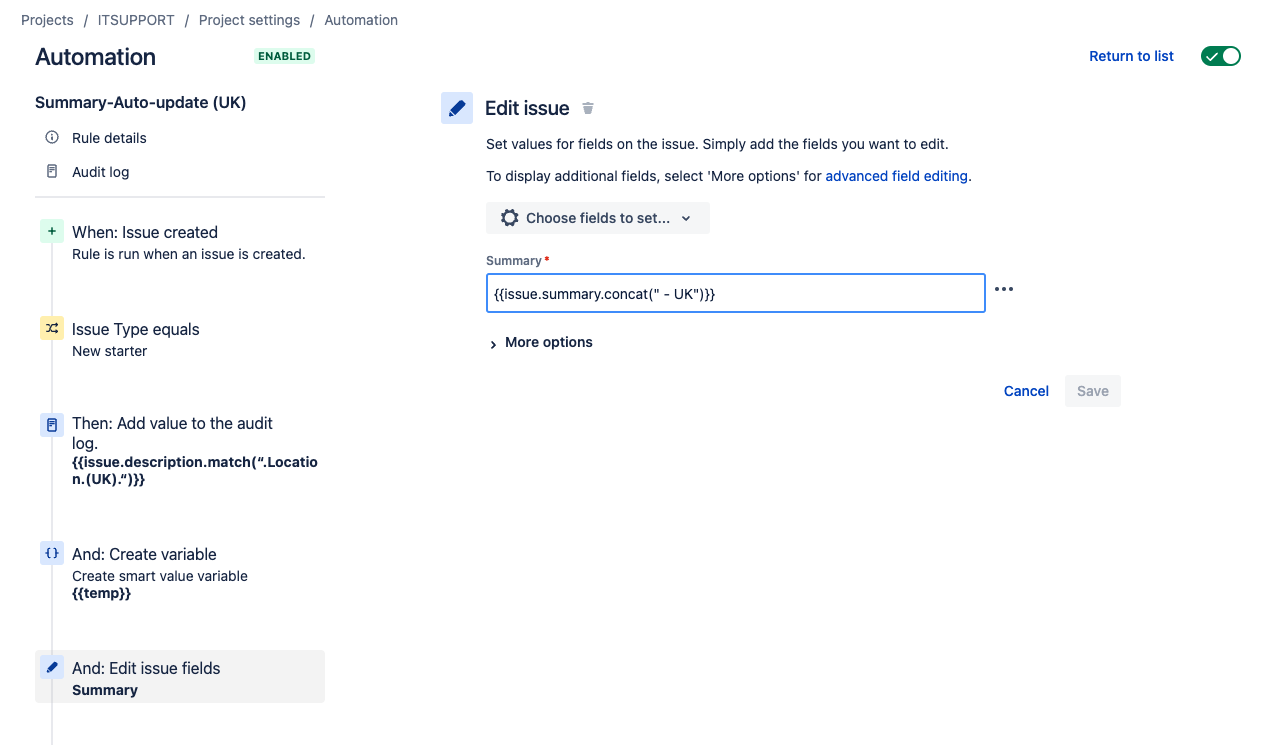Click the yellow shuffle Issue Type condition icon
The height and width of the screenshot is (745, 1283).
tap(52, 328)
